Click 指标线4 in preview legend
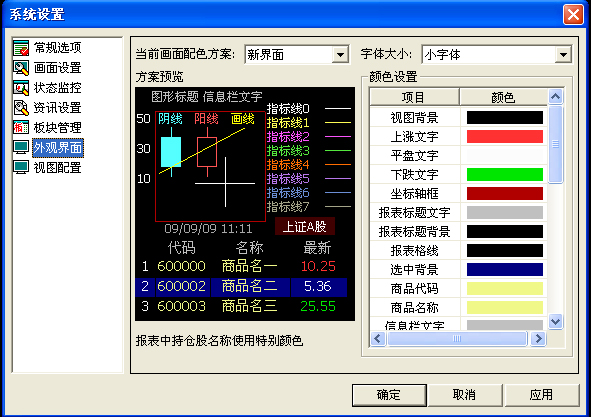The image size is (591, 417). click(x=288, y=165)
